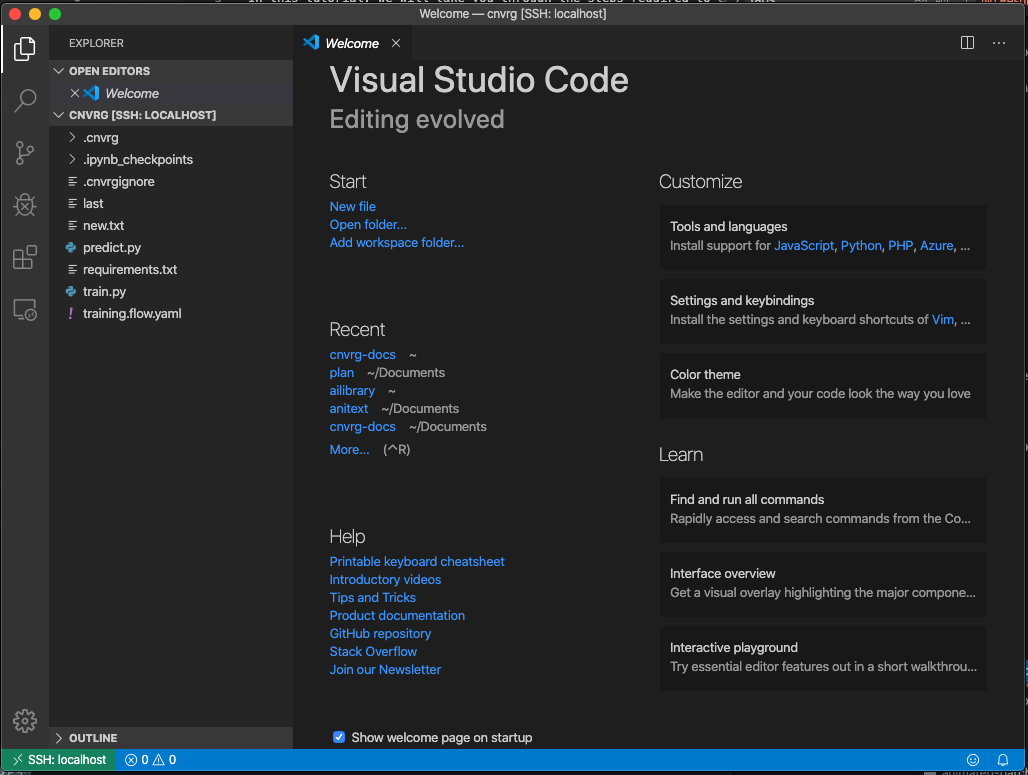Open Find and run all commands card
The image size is (1028, 775).
click(823, 509)
